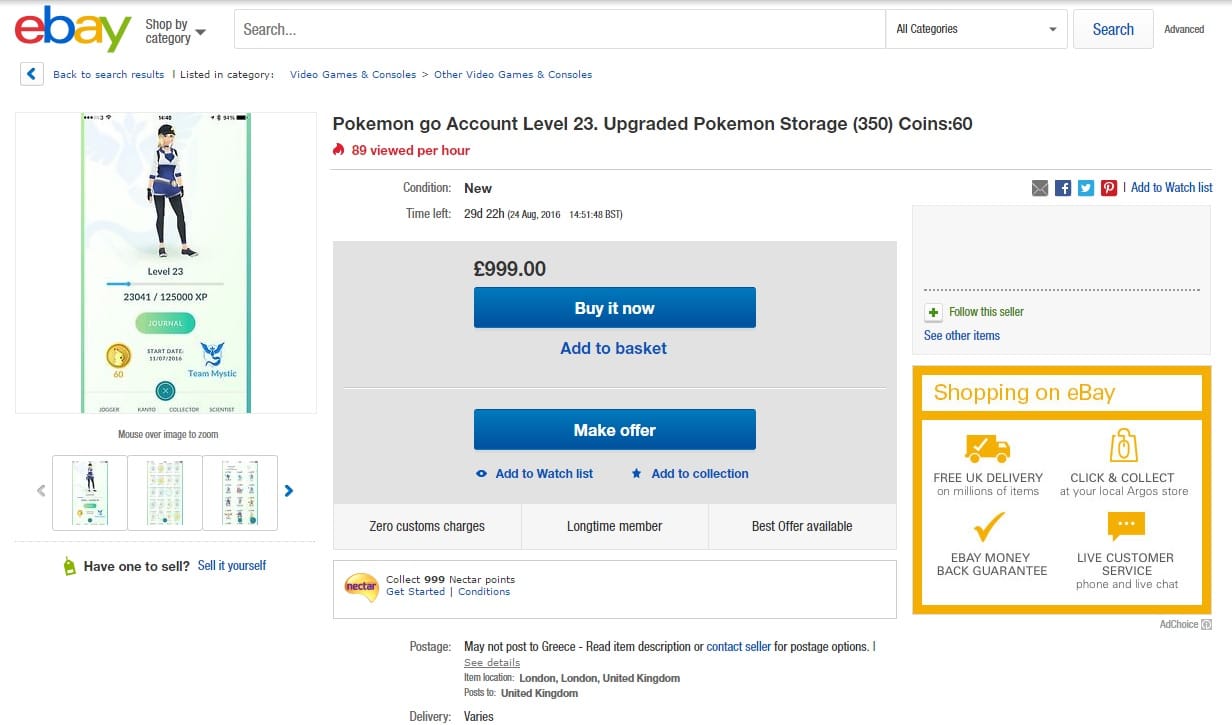The image size is (1232, 725).
Task: Click the green plus Follow seller icon
Action: (933, 312)
